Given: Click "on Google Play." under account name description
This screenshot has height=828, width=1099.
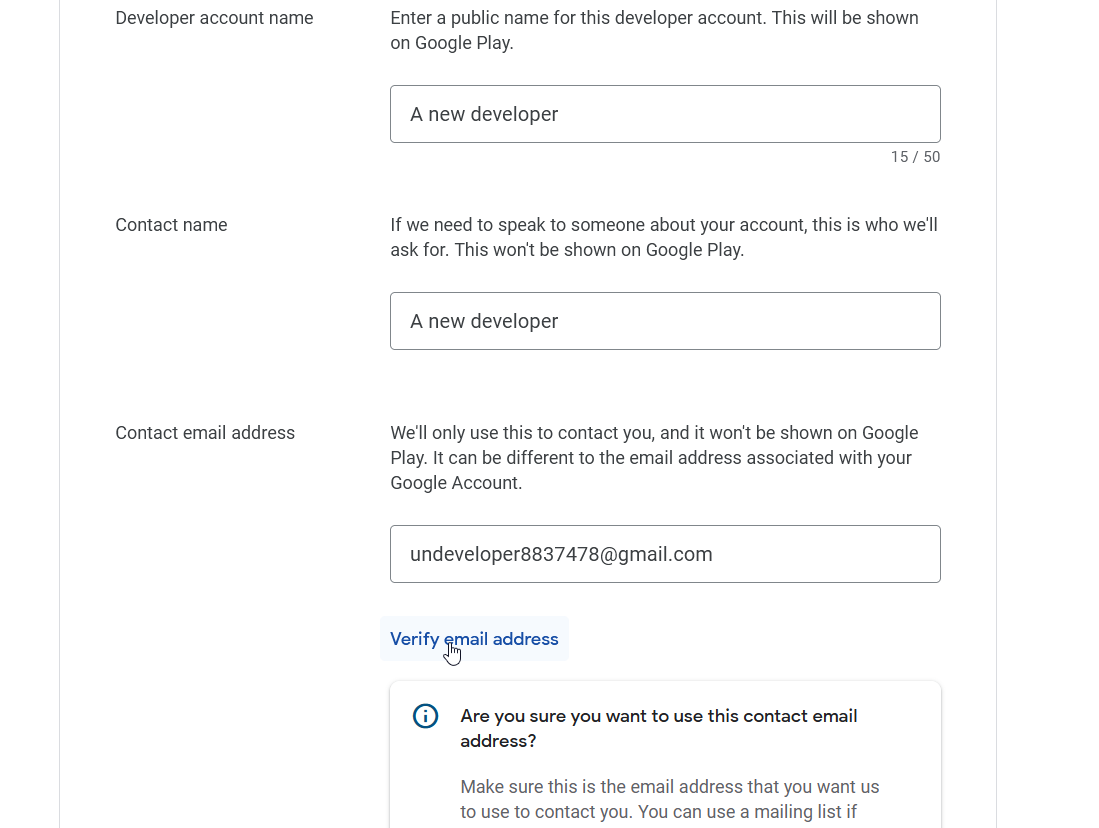Looking at the screenshot, I should click(x=452, y=43).
